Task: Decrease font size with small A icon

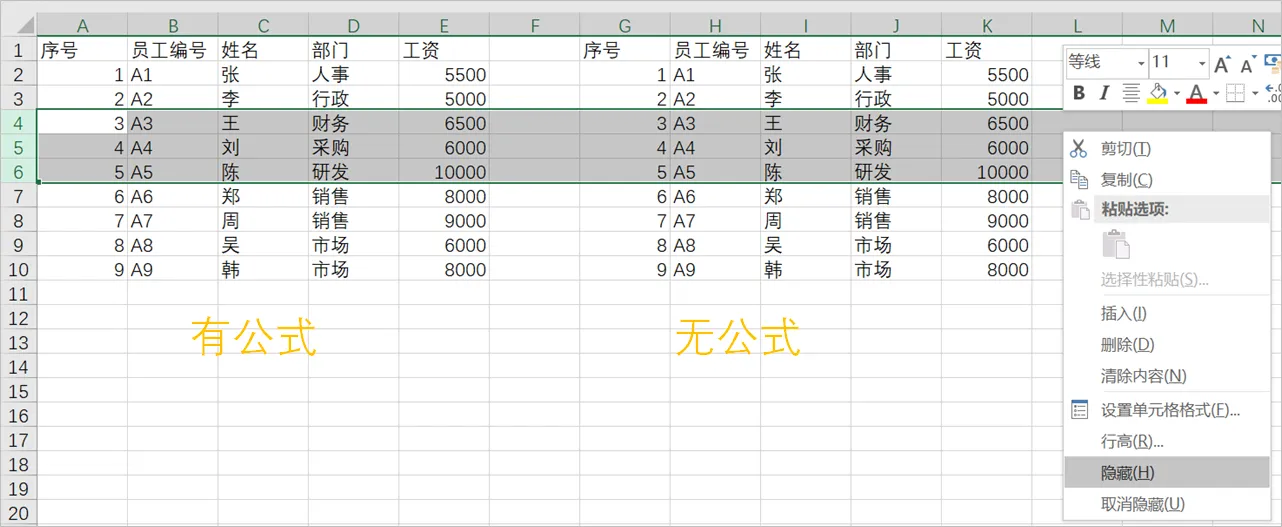Action: [1247, 64]
